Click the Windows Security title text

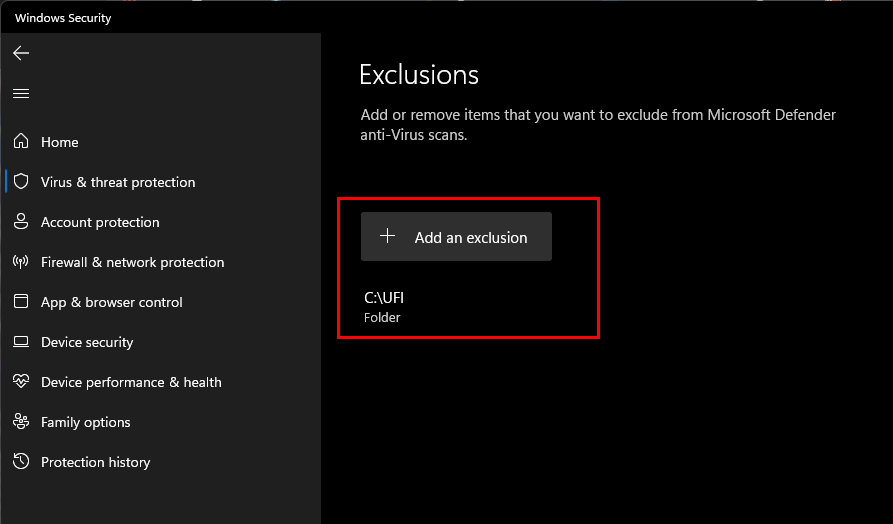[63, 18]
